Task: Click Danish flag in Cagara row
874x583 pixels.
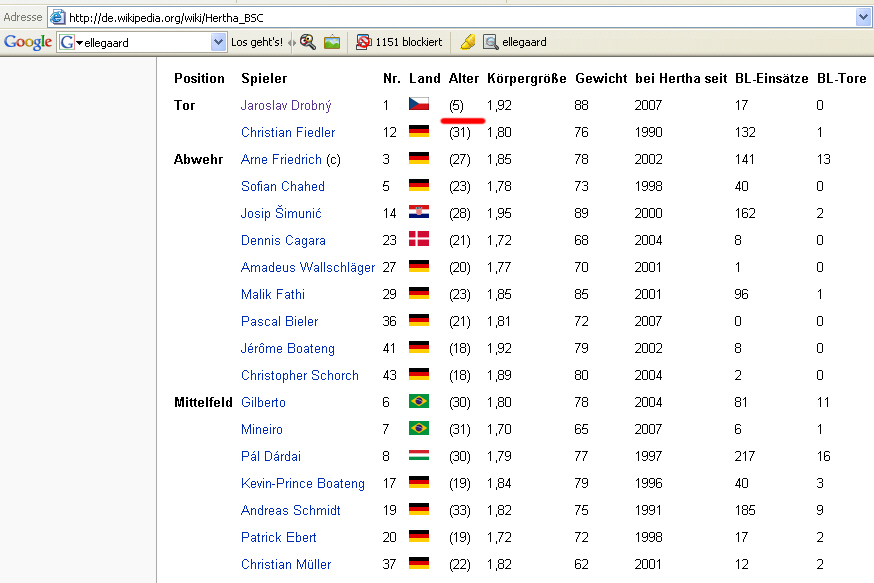Action: coord(419,239)
